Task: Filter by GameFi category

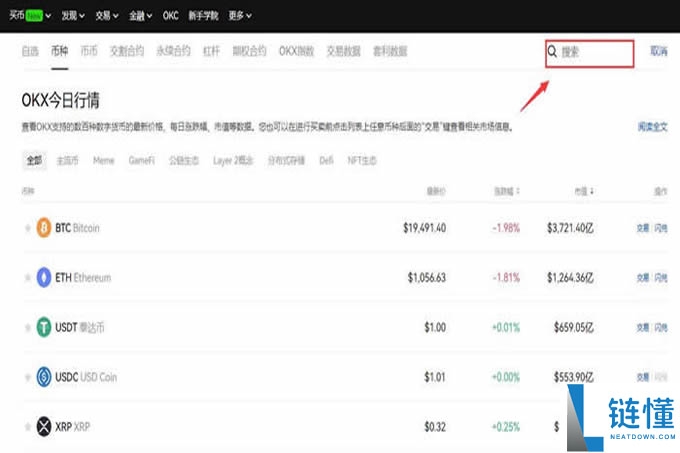Action: pyautogui.click(x=141, y=160)
